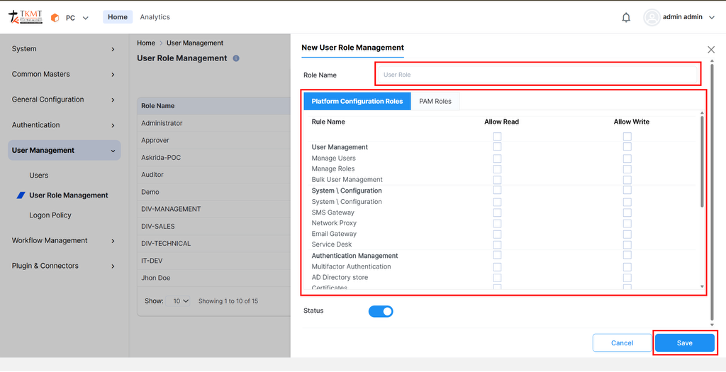Switch to the Home tab
Screen dimensions: 726x372
[118, 17]
